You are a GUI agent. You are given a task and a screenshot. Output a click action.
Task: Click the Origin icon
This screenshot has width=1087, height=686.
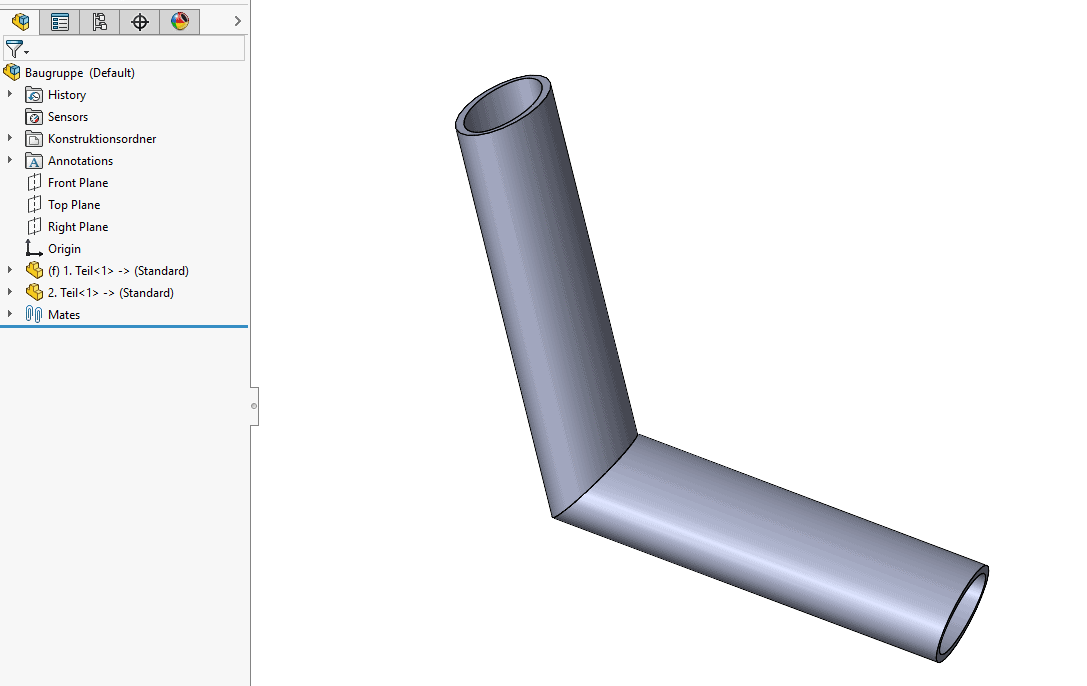click(x=34, y=249)
